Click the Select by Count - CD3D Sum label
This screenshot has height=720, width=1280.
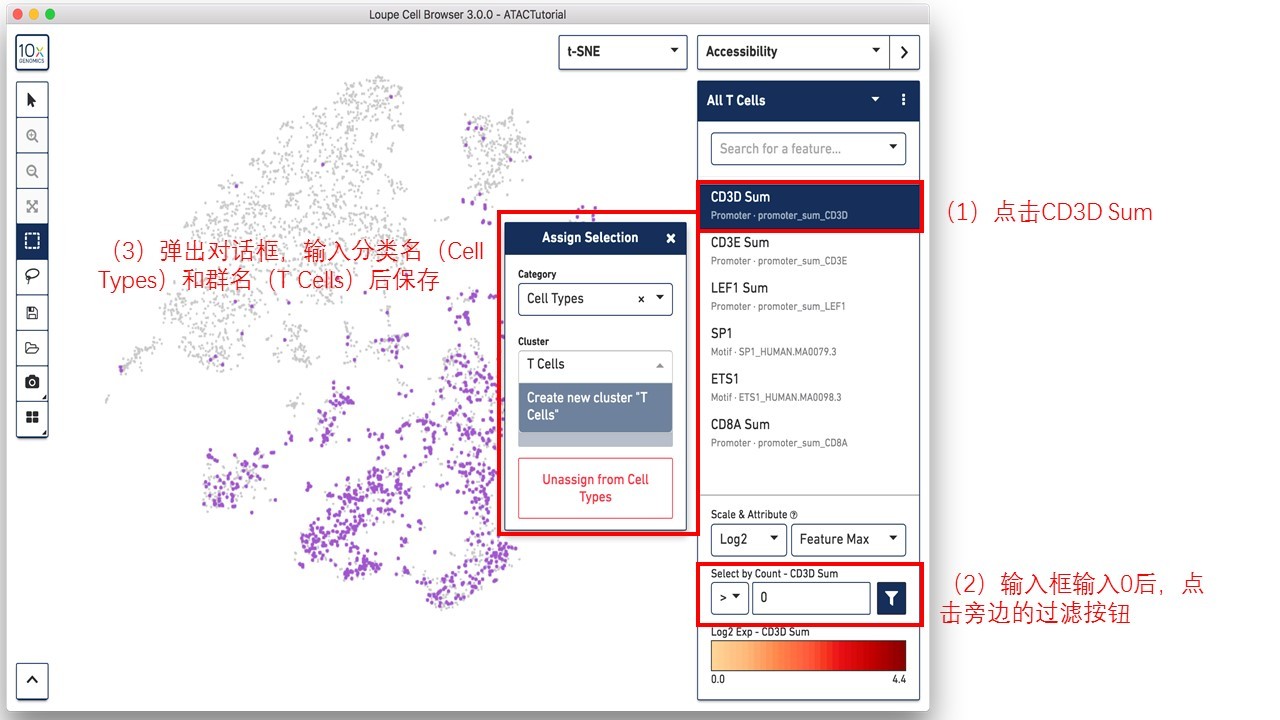[x=774, y=574]
